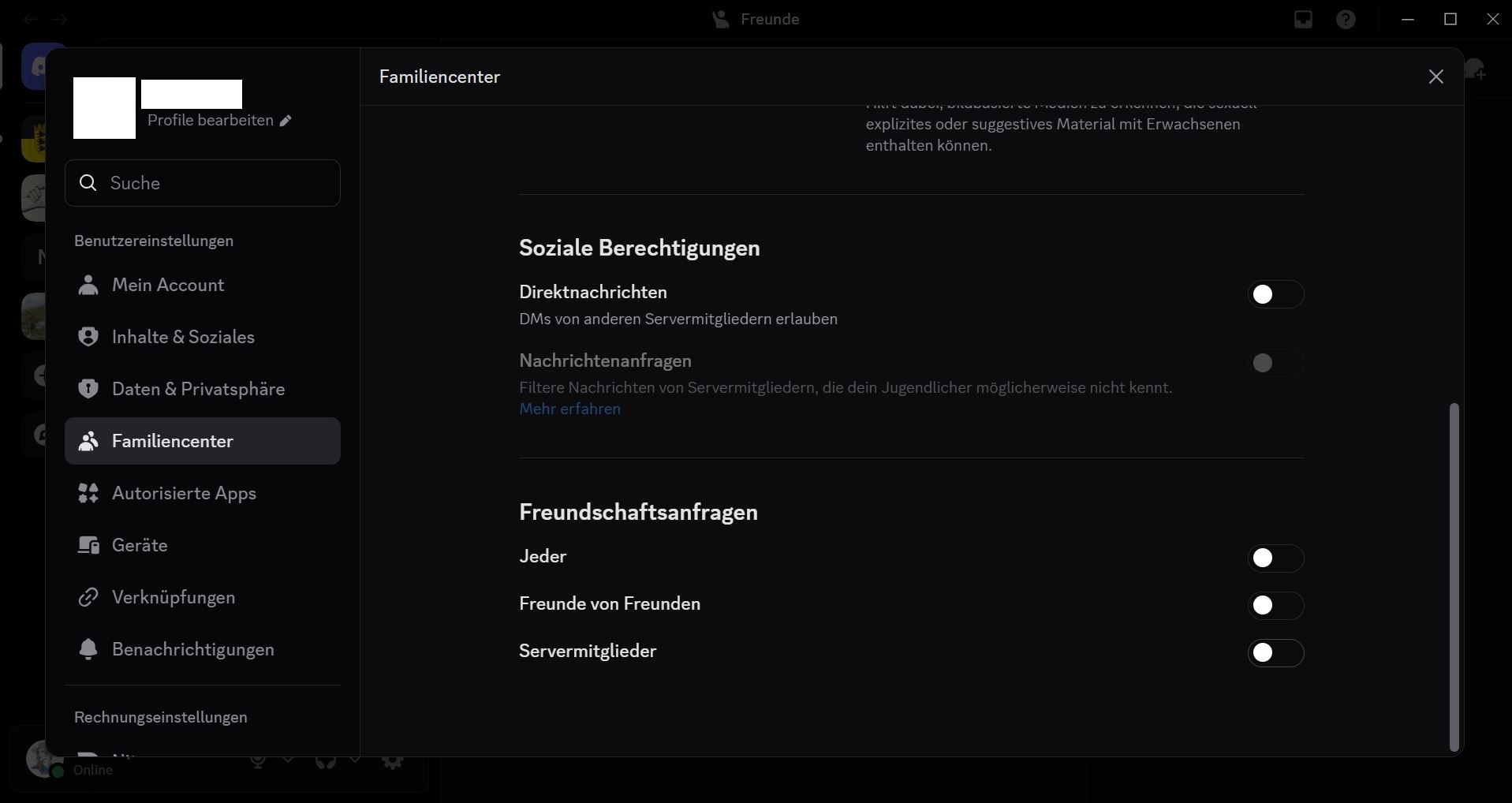Enable Freunde von Freunden toggle

(x=1275, y=606)
